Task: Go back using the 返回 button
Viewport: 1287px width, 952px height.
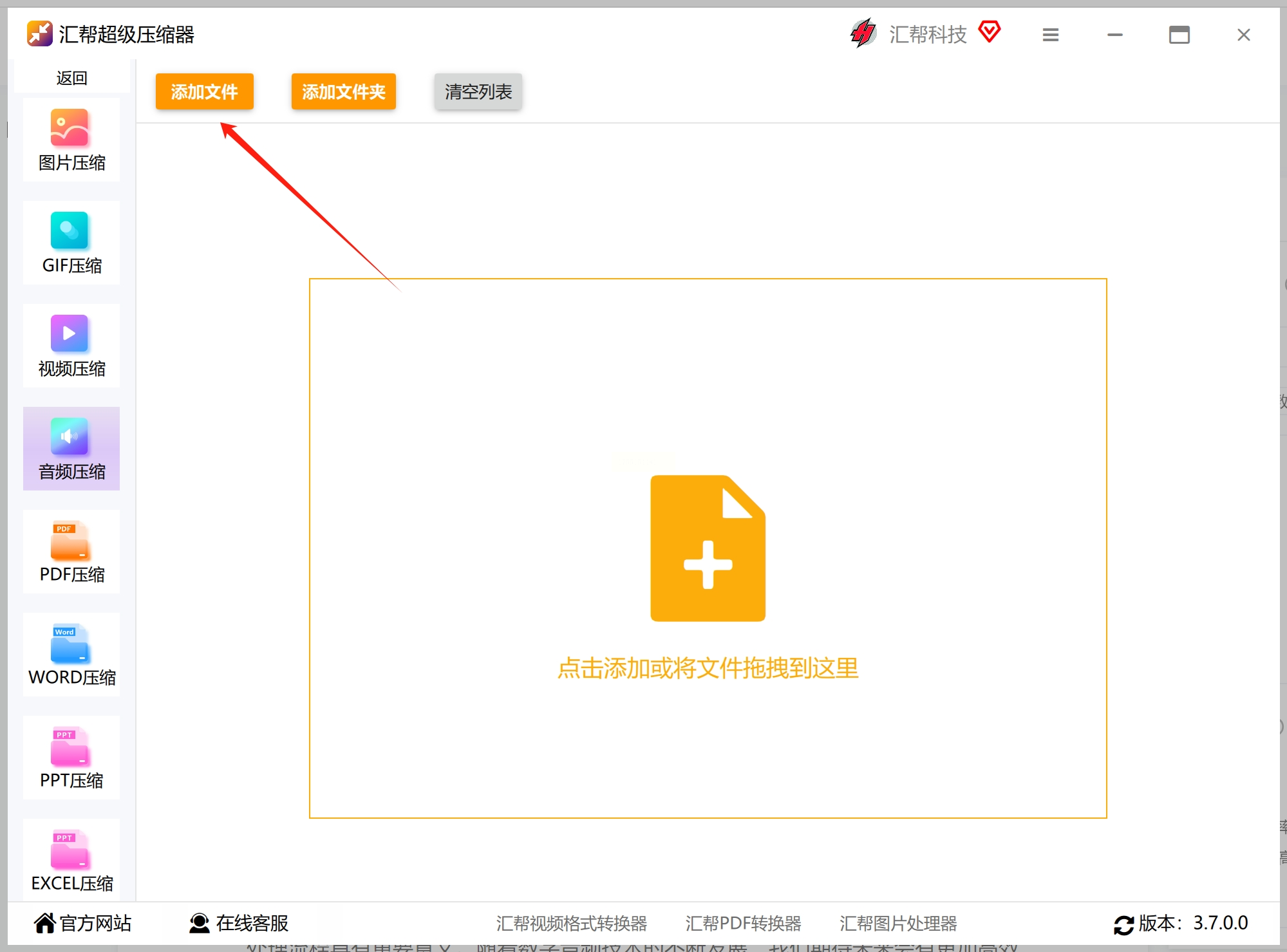Action: pyautogui.click(x=71, y=78)
